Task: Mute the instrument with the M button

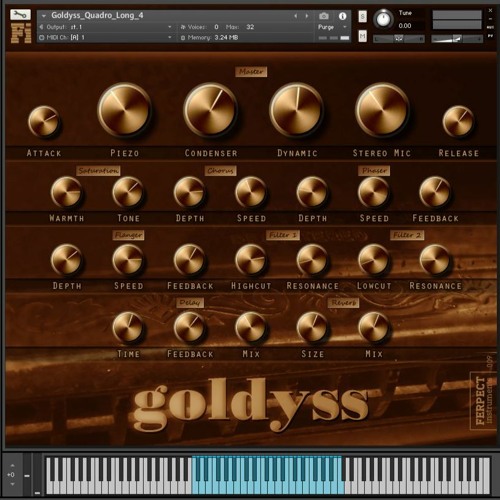Action: 363,36
